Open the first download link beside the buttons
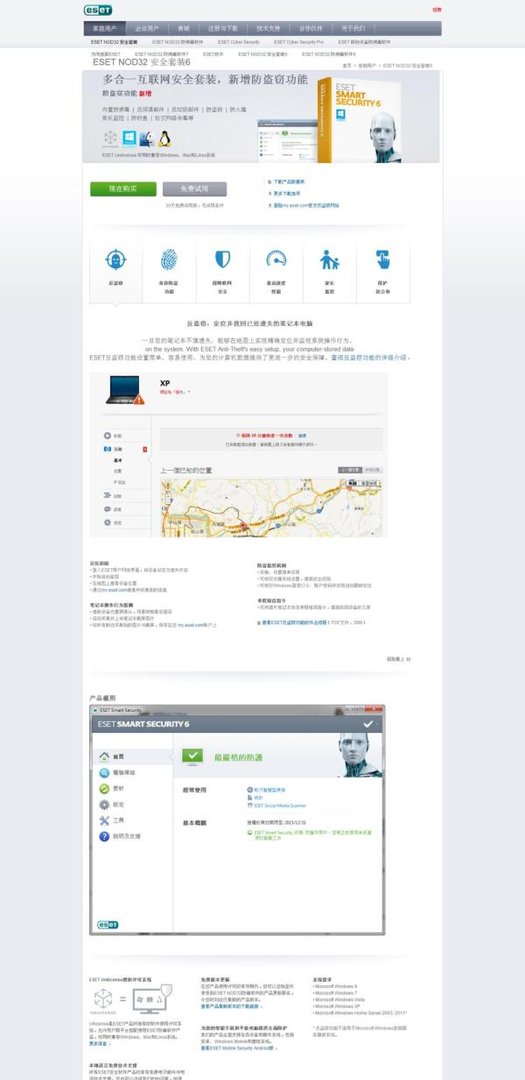525x1080 pixels. pos(287,182)
